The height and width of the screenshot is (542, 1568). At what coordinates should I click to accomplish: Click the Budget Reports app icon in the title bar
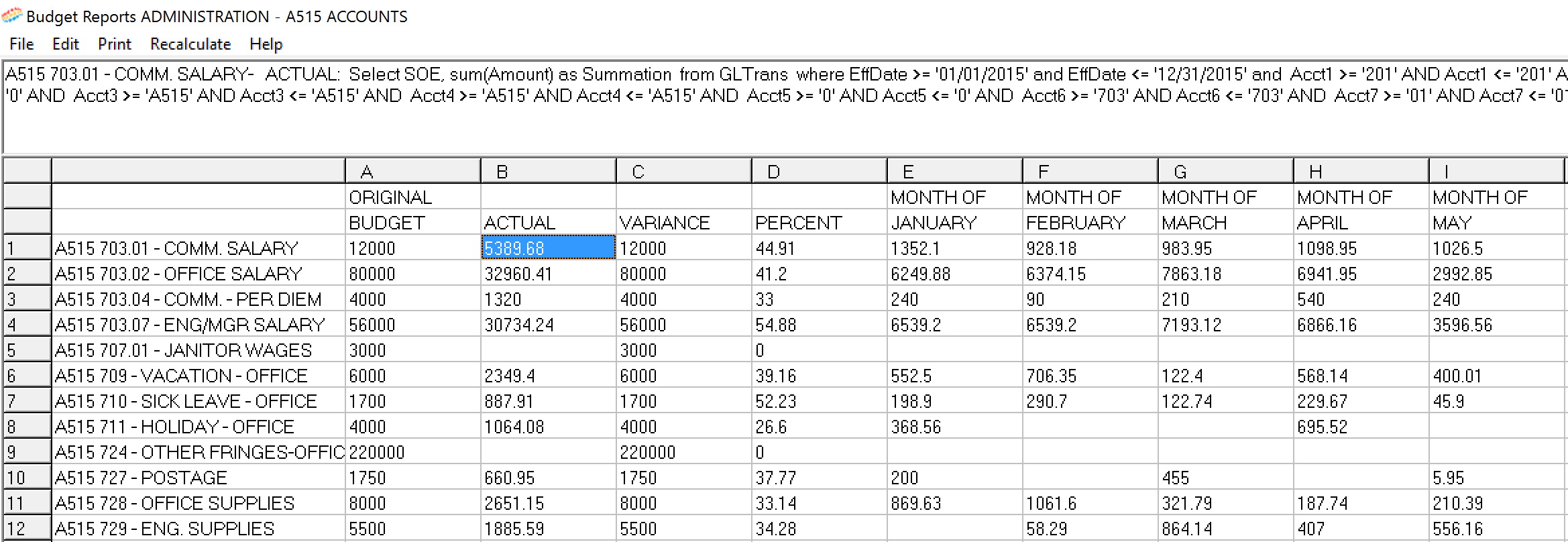pos(12,15)
